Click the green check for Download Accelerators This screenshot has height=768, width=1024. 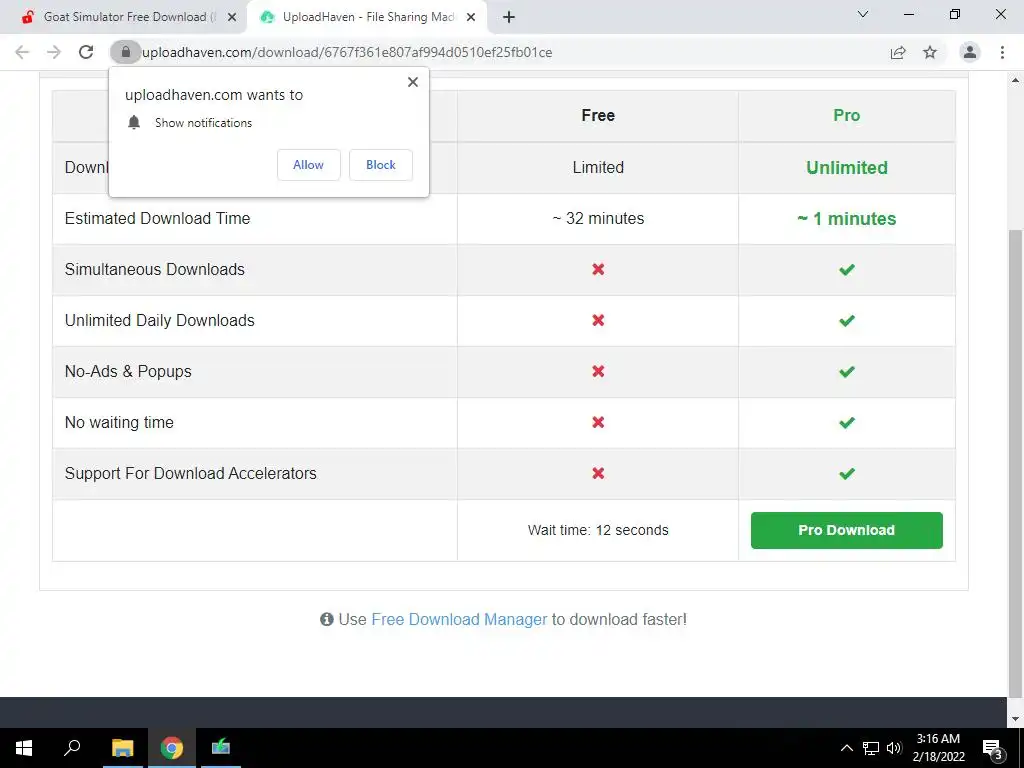[x=846, y=473]
